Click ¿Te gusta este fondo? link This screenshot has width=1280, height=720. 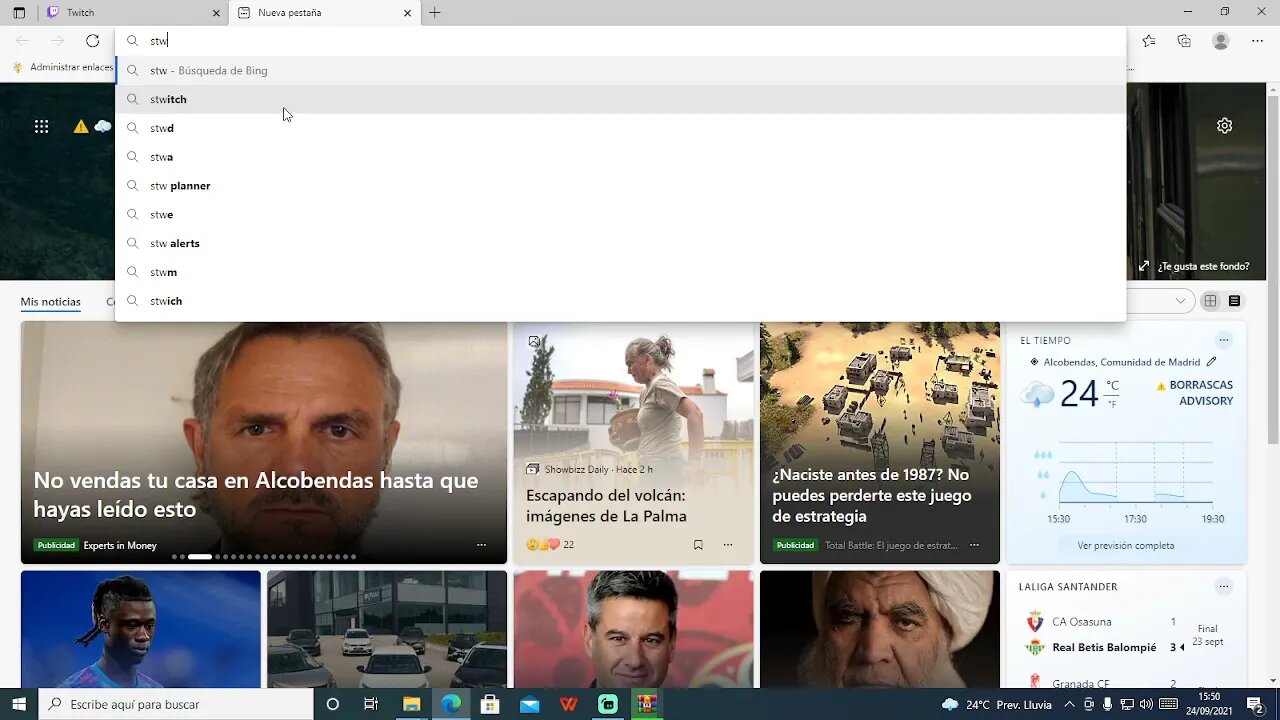coord(1203,266)
